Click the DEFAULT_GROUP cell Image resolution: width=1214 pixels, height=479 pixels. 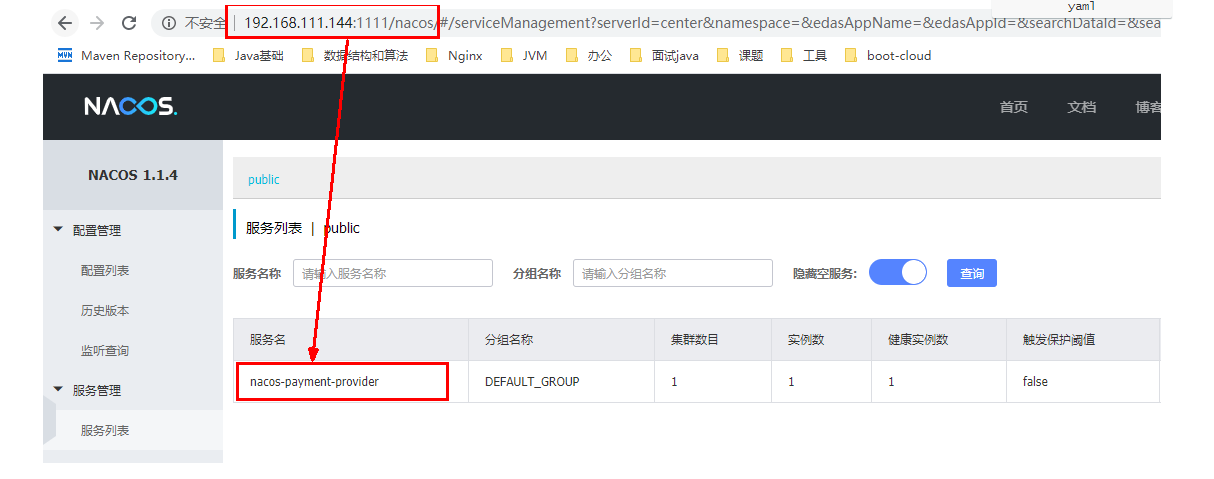click(532, 382)
